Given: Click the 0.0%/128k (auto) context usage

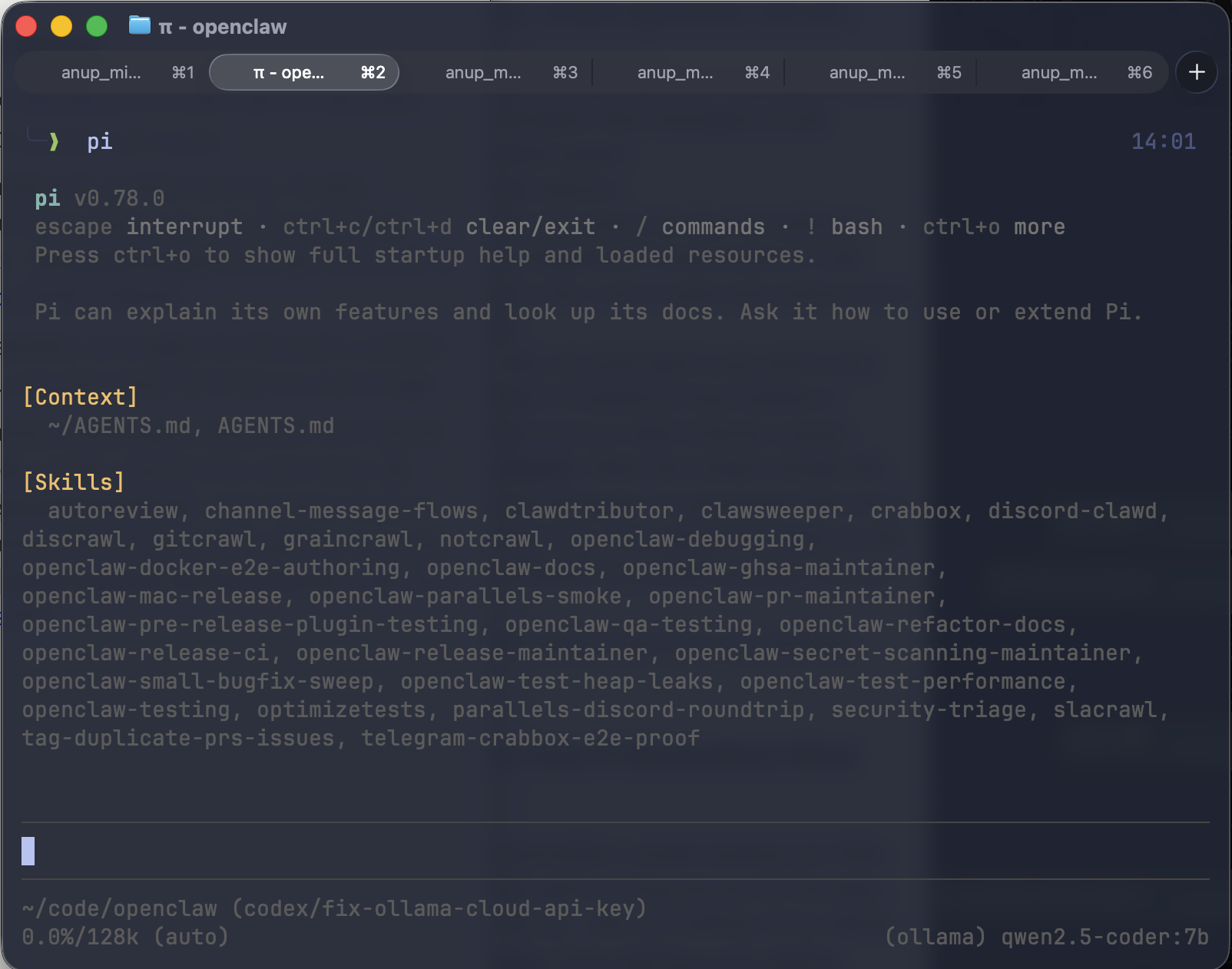Looking at the screenshot, I should pos(126,937).
